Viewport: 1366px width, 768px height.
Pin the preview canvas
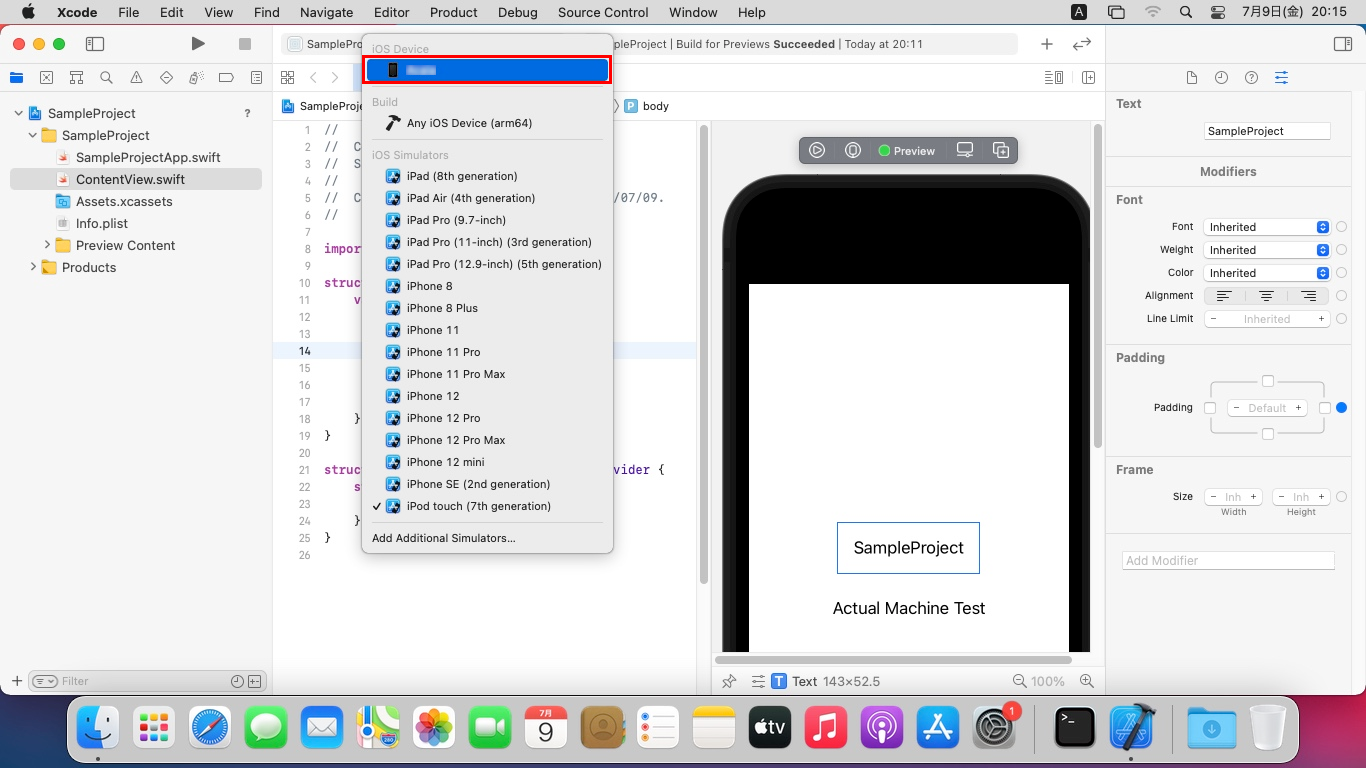729,681
